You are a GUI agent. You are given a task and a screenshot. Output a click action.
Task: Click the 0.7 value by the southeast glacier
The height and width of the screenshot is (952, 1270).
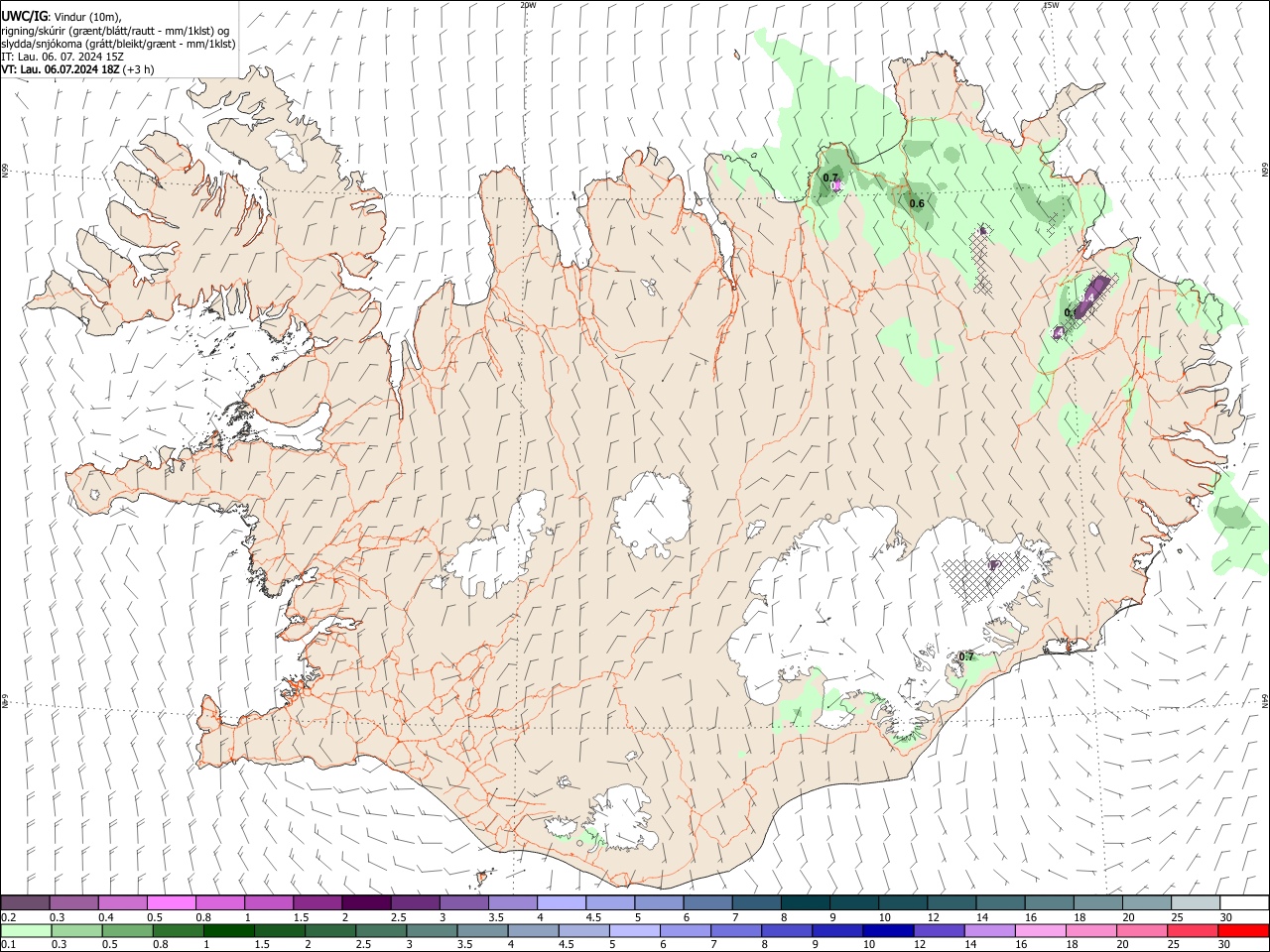point(965,656)
